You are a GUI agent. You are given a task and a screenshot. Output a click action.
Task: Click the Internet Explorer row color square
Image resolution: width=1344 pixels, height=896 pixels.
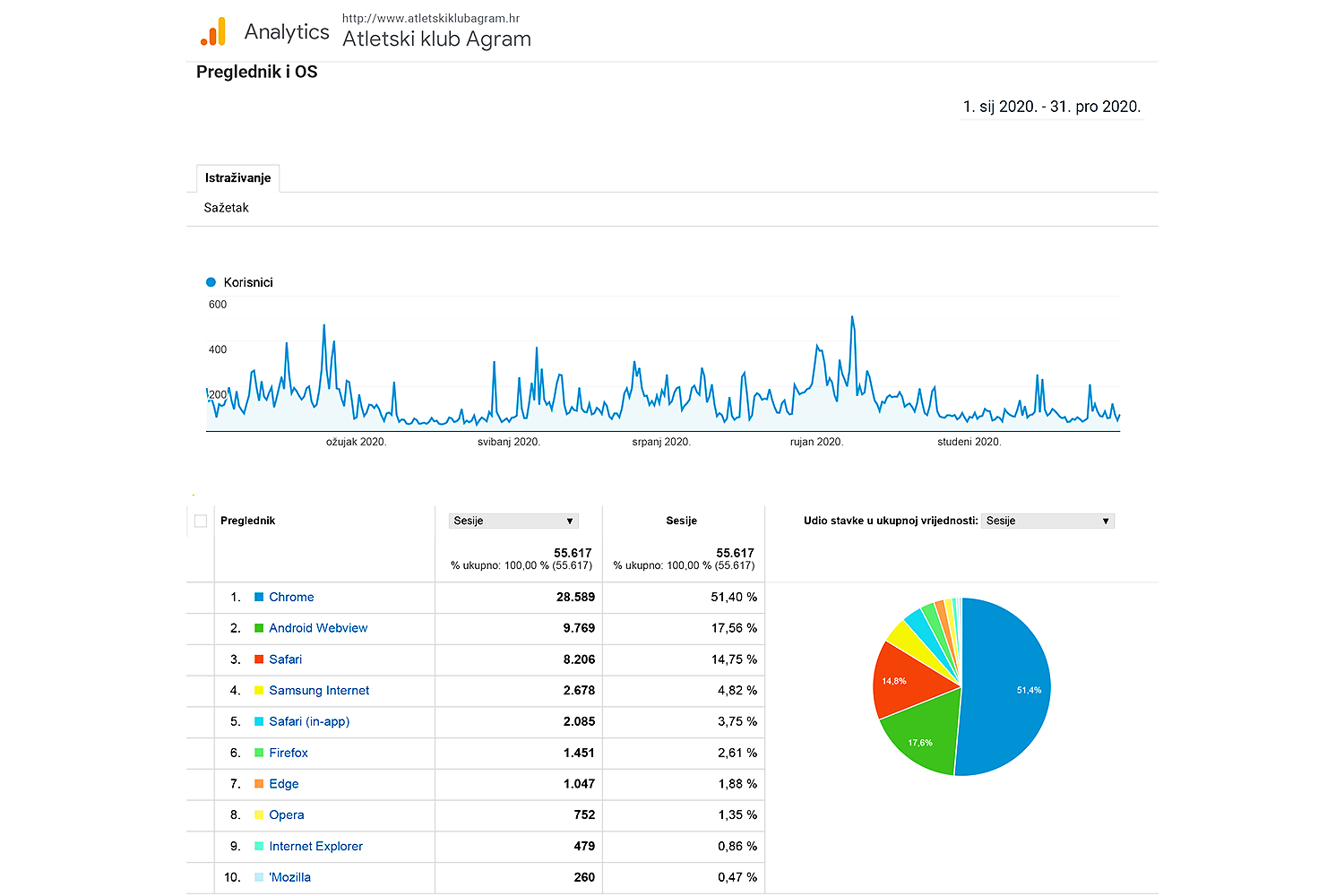tap(259, 846)
